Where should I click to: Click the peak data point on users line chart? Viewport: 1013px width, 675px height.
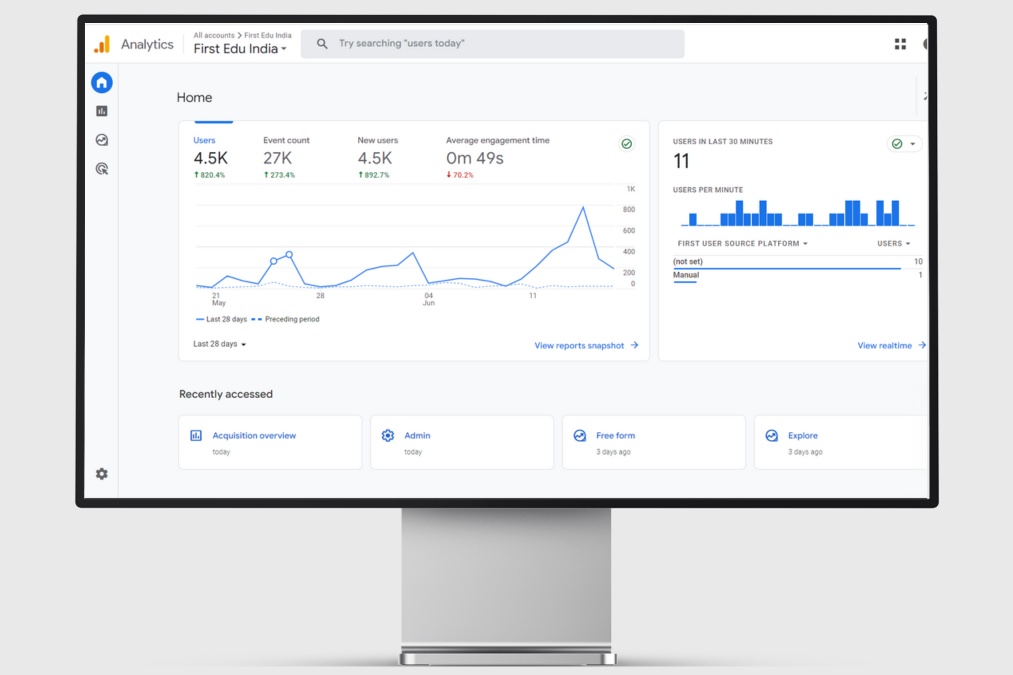point(583,207)
